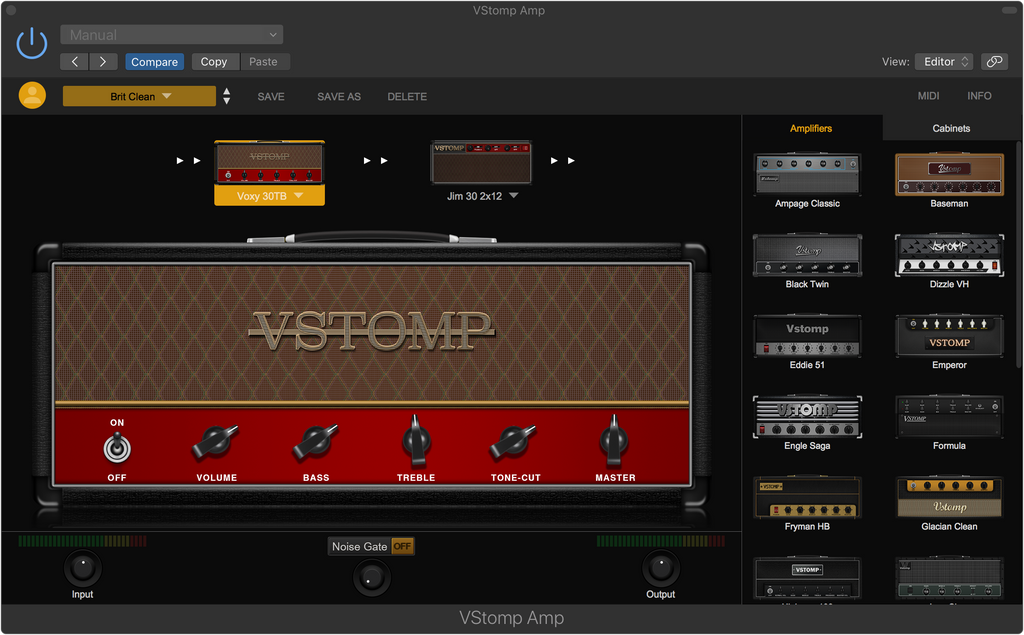Switch to the Amplifiers tab
The image size is (1024, 635).
tap(811, 128)
